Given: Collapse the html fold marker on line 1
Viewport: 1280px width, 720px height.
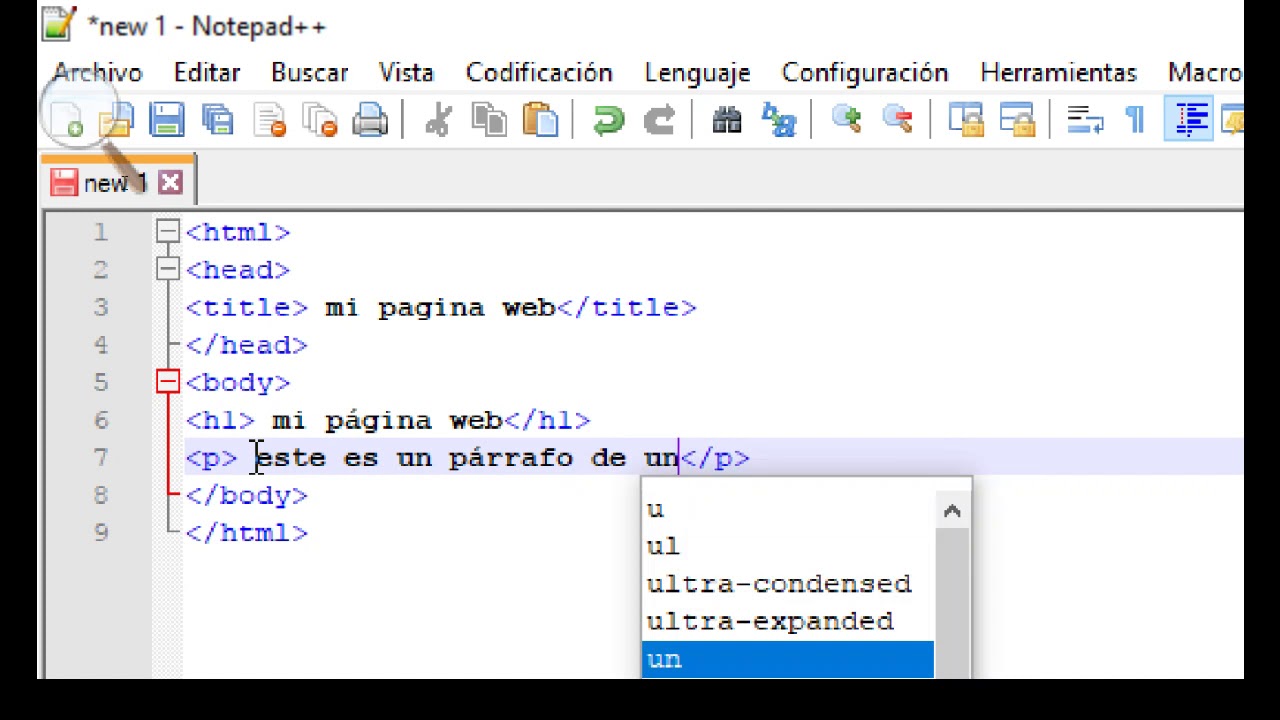Looking at the screenshot, I should point(167,231).
